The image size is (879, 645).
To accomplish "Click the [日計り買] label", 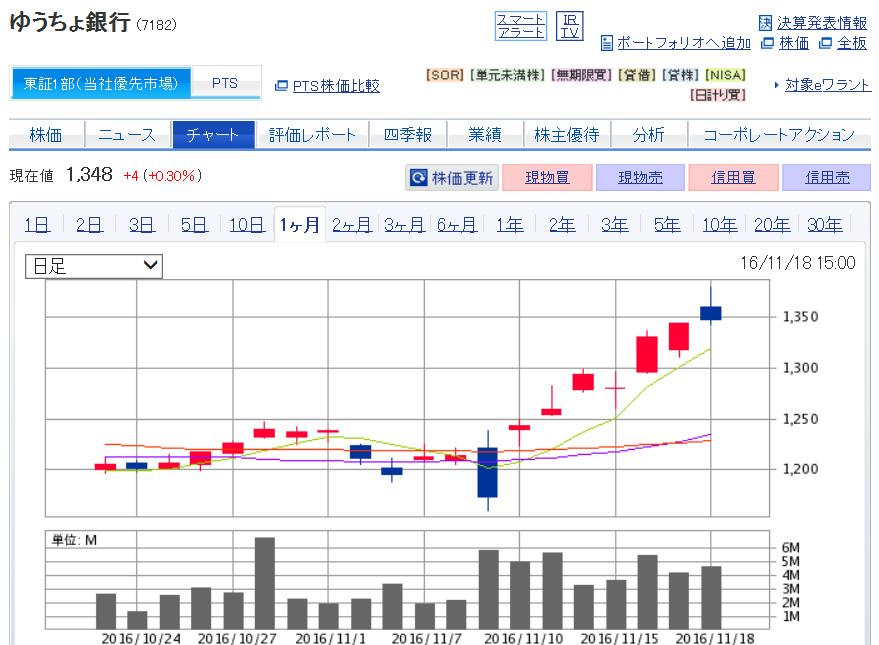I will (718, 95).
